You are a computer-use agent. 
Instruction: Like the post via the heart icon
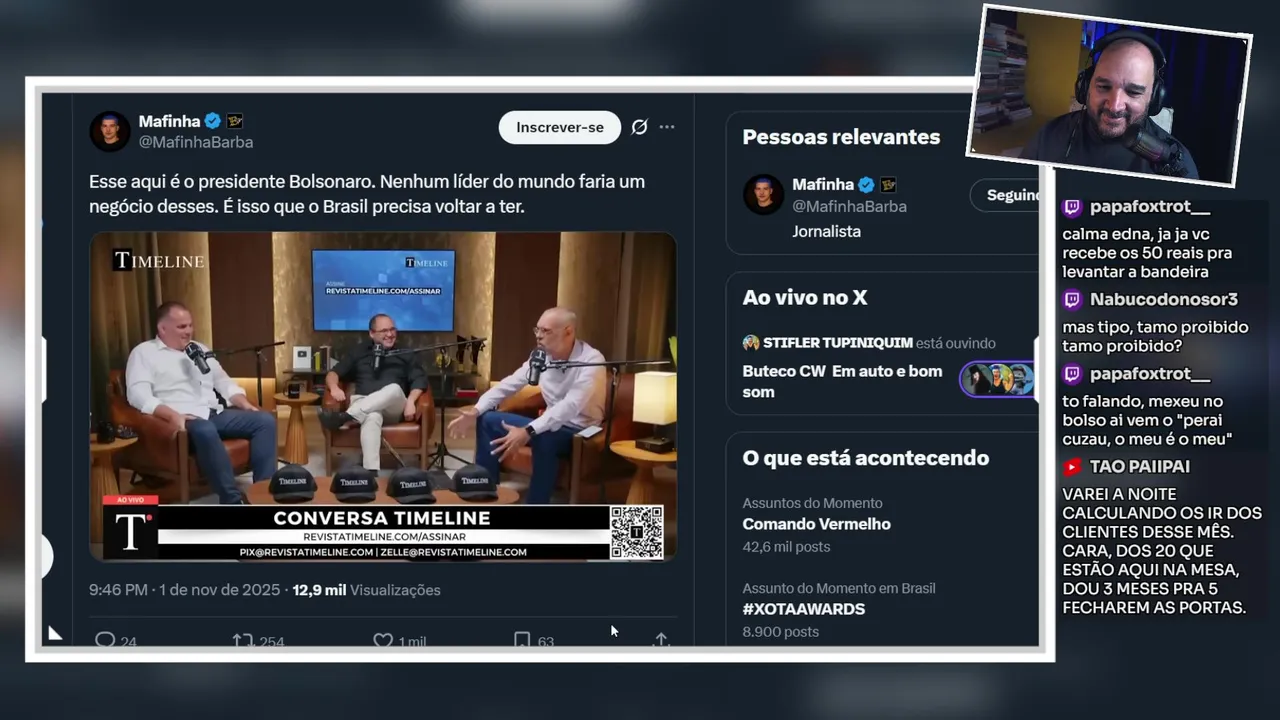[383, 640]
